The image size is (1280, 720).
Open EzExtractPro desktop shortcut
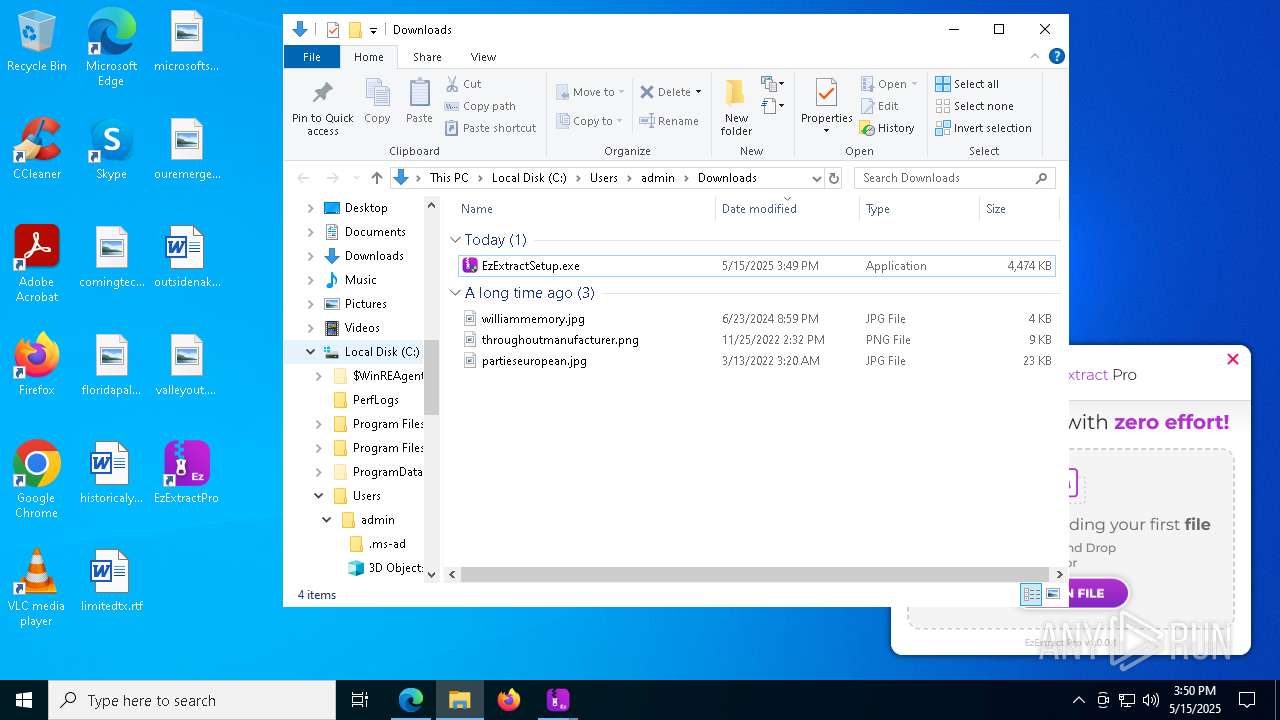pyautogui.click(x=186, y=473)
